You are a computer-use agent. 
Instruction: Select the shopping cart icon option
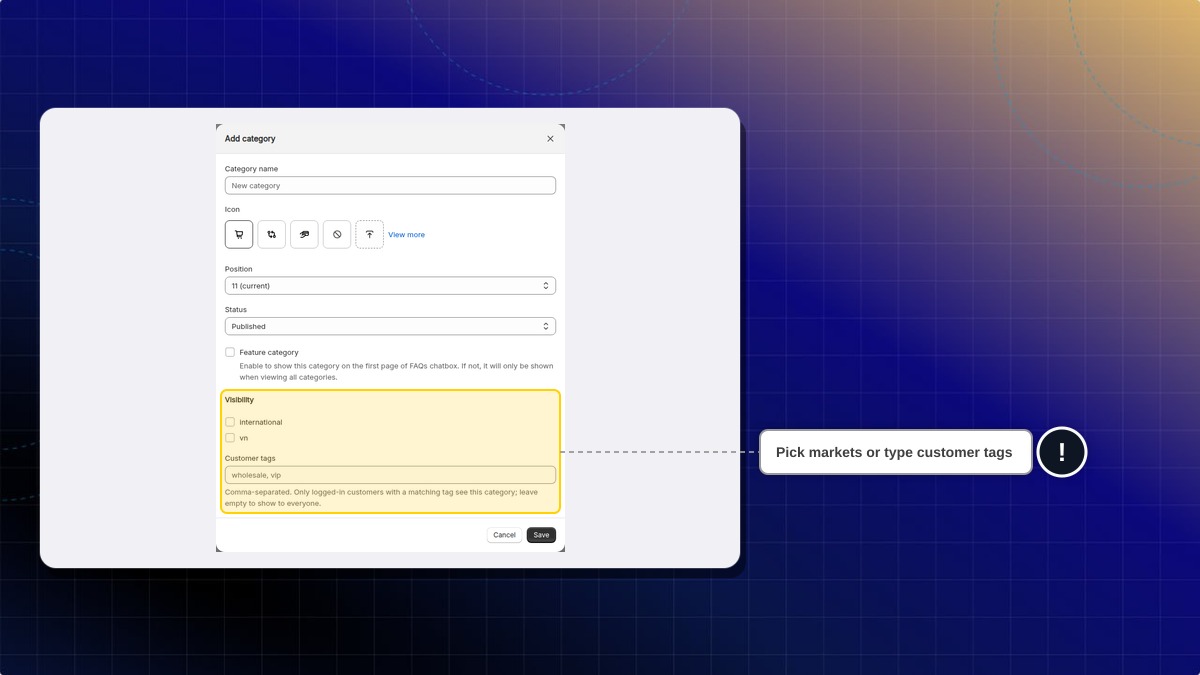point(239,234)
